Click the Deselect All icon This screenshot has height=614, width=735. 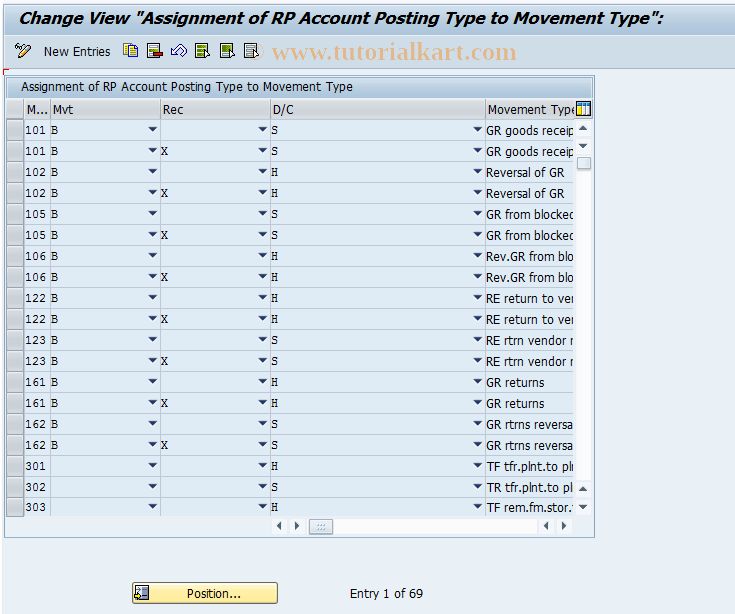coord(252,51)
